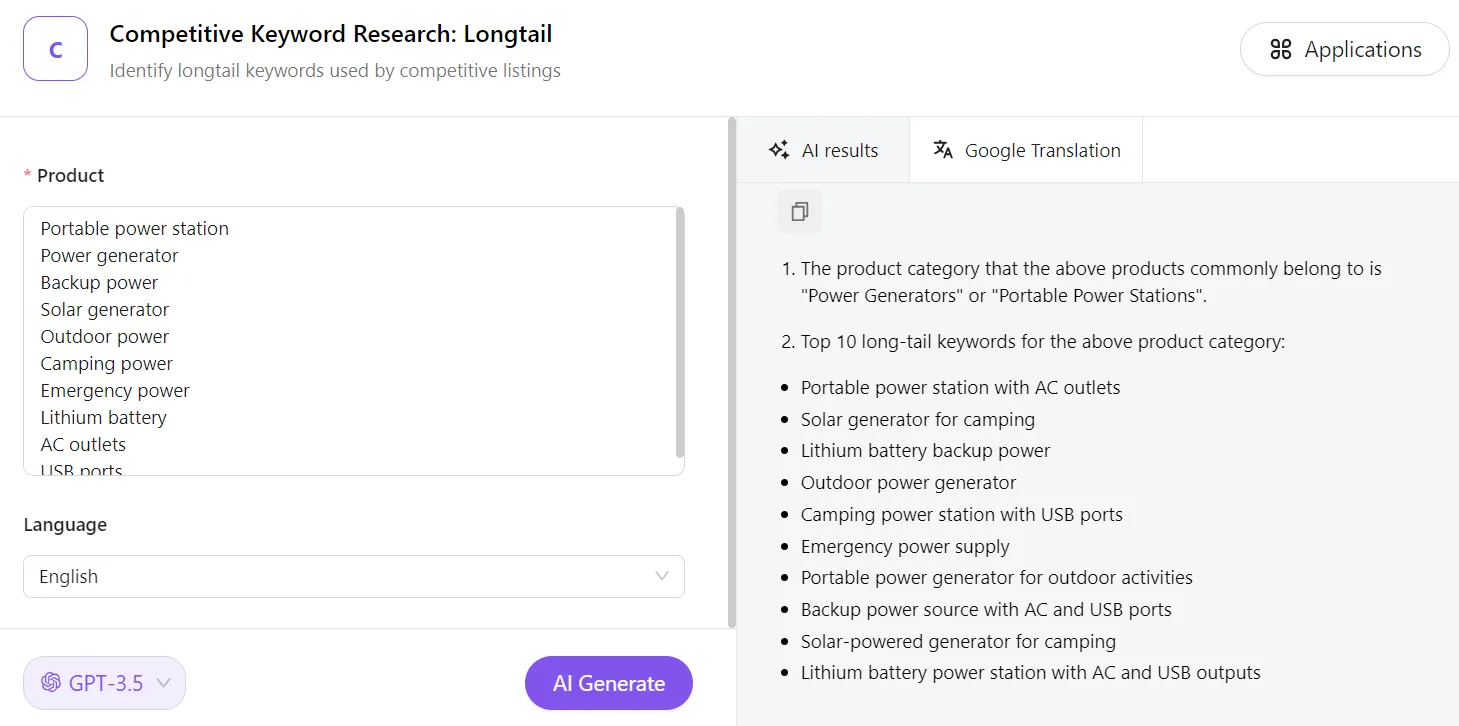
Task: Open the Applications button
Action: click(1344, 50)
